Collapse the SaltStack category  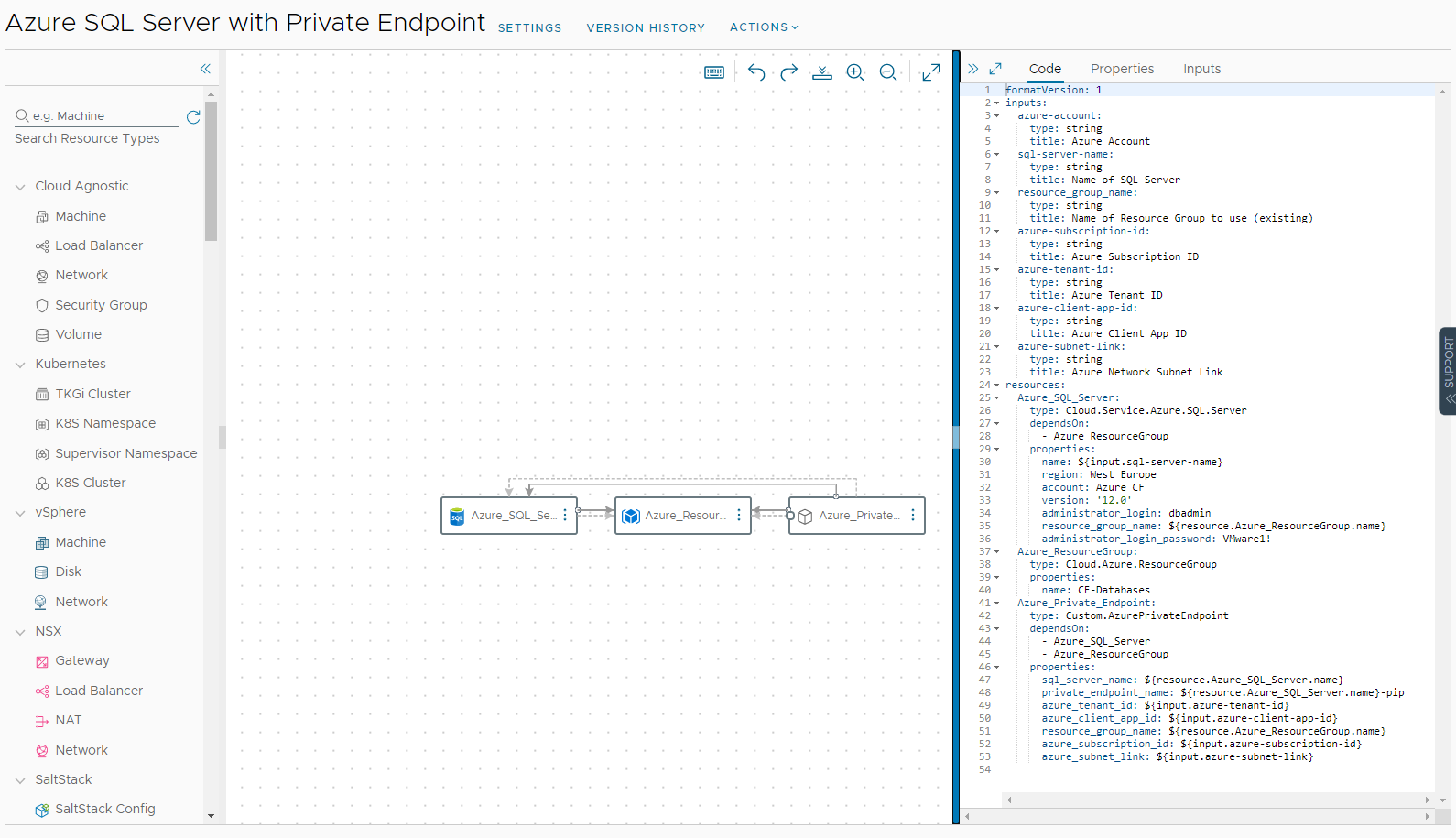(20, 780)
